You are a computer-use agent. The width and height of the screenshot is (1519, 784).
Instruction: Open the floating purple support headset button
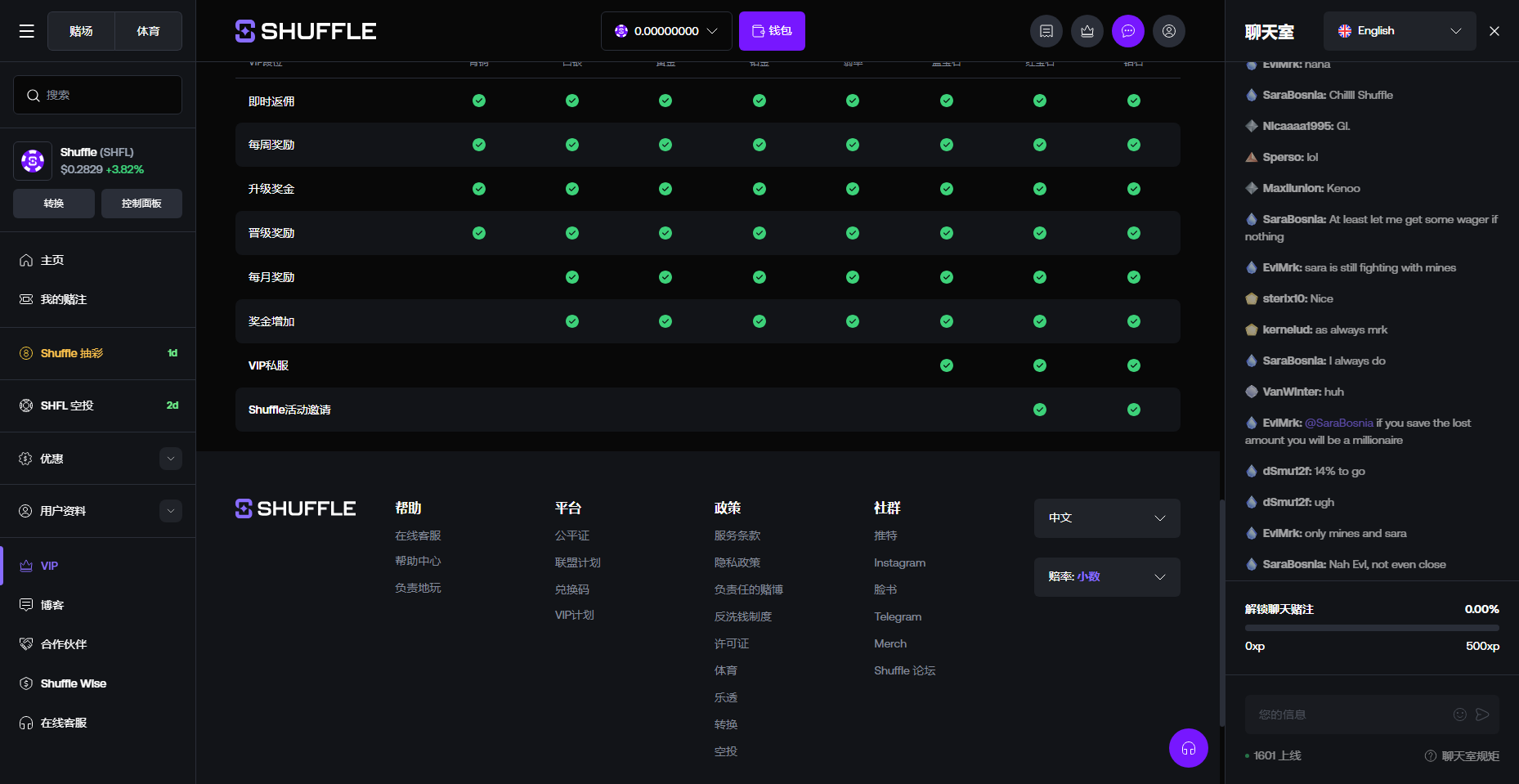tap(1189, 748)
